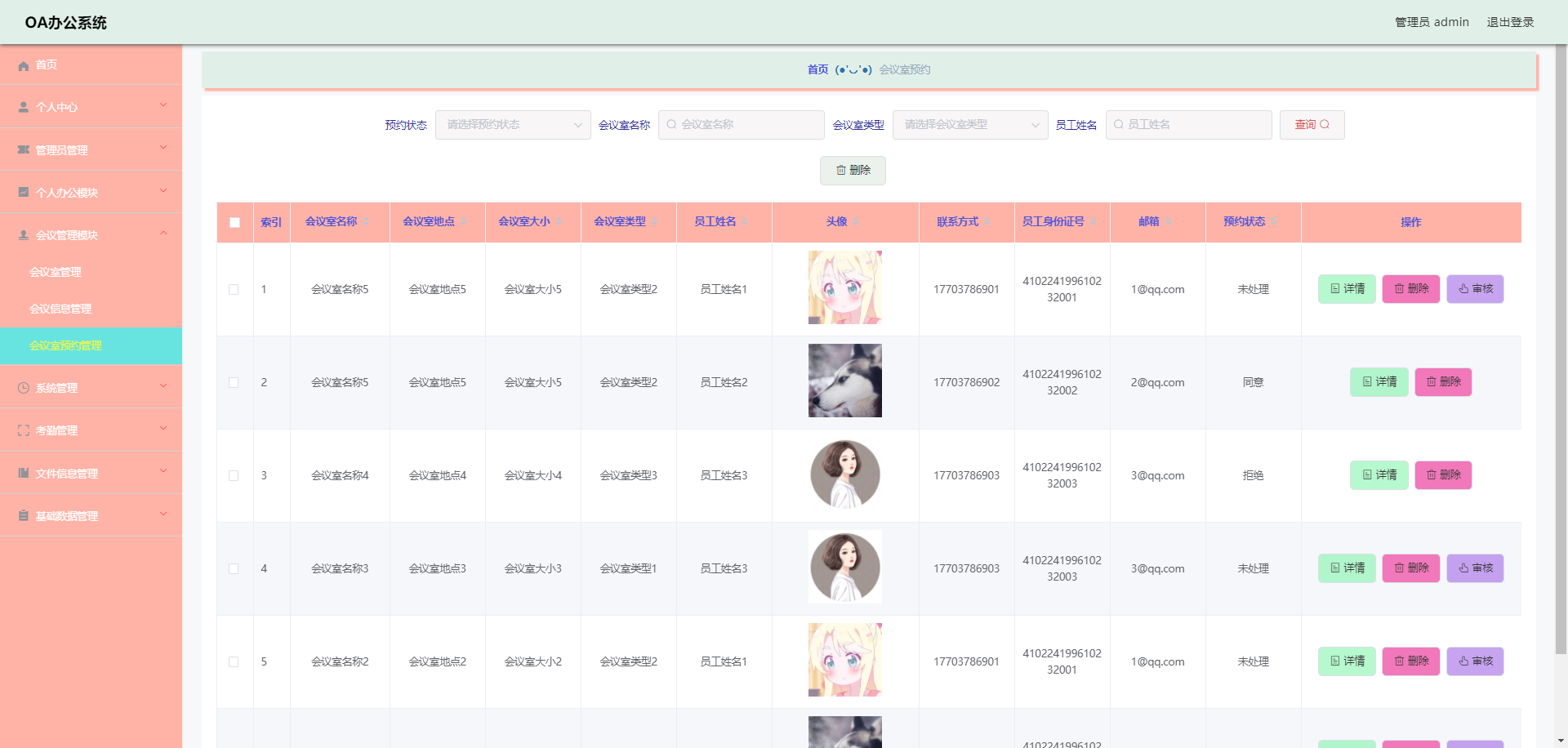
Task: Click 审核 button on row 1
Action: tap(1475, 288)
